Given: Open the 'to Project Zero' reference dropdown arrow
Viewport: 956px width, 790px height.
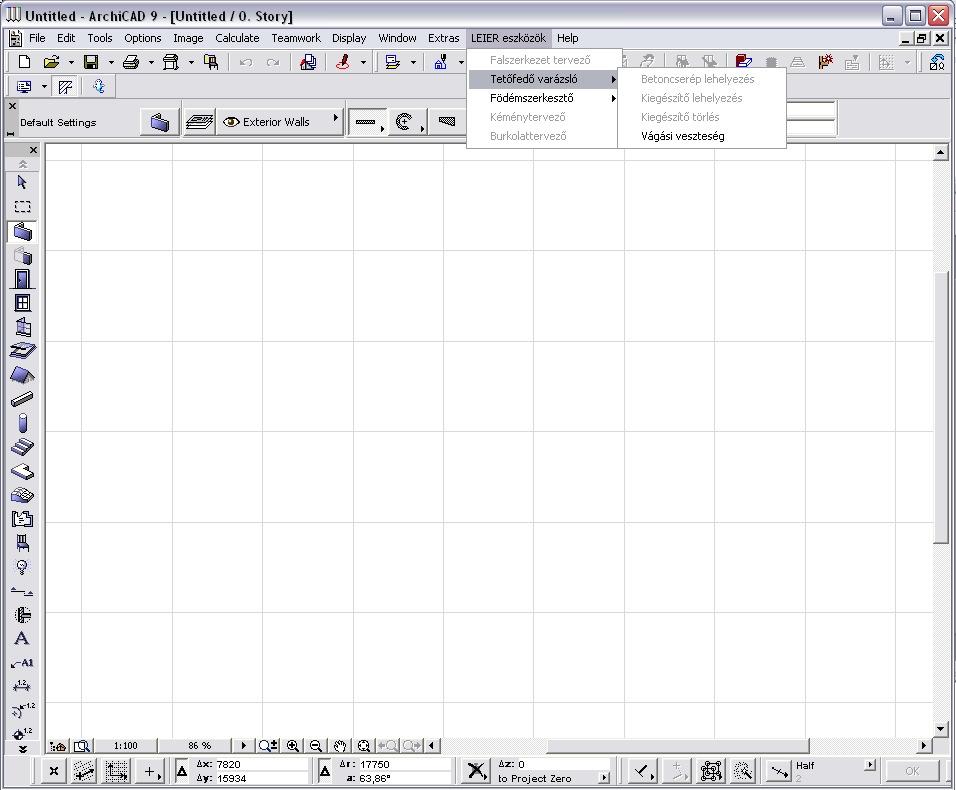Looking at the screenshot, I should [x=604, y=778].
